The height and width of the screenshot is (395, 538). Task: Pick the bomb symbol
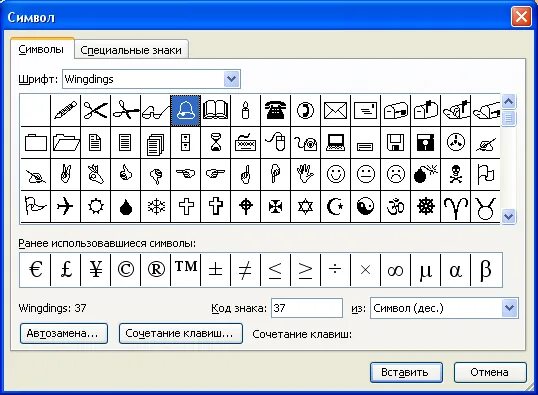425,174
